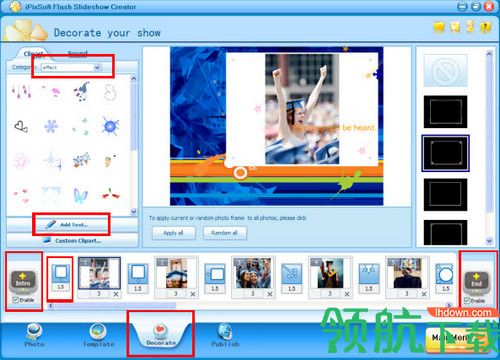Click the End plus icon button
The image size is (500, 360).
pos(476,283)
